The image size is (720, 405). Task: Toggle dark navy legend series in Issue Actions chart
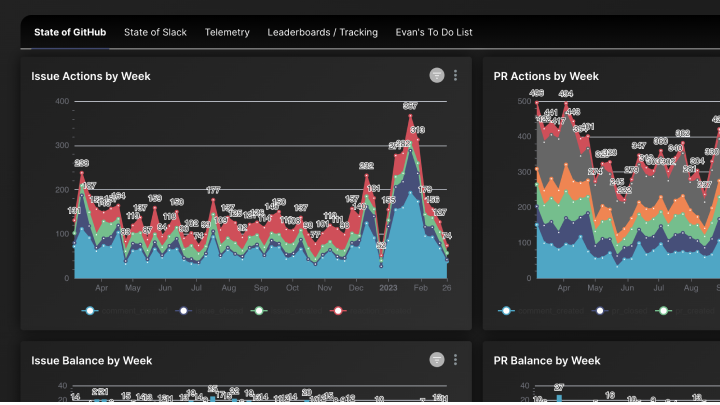tap(183, 311)
